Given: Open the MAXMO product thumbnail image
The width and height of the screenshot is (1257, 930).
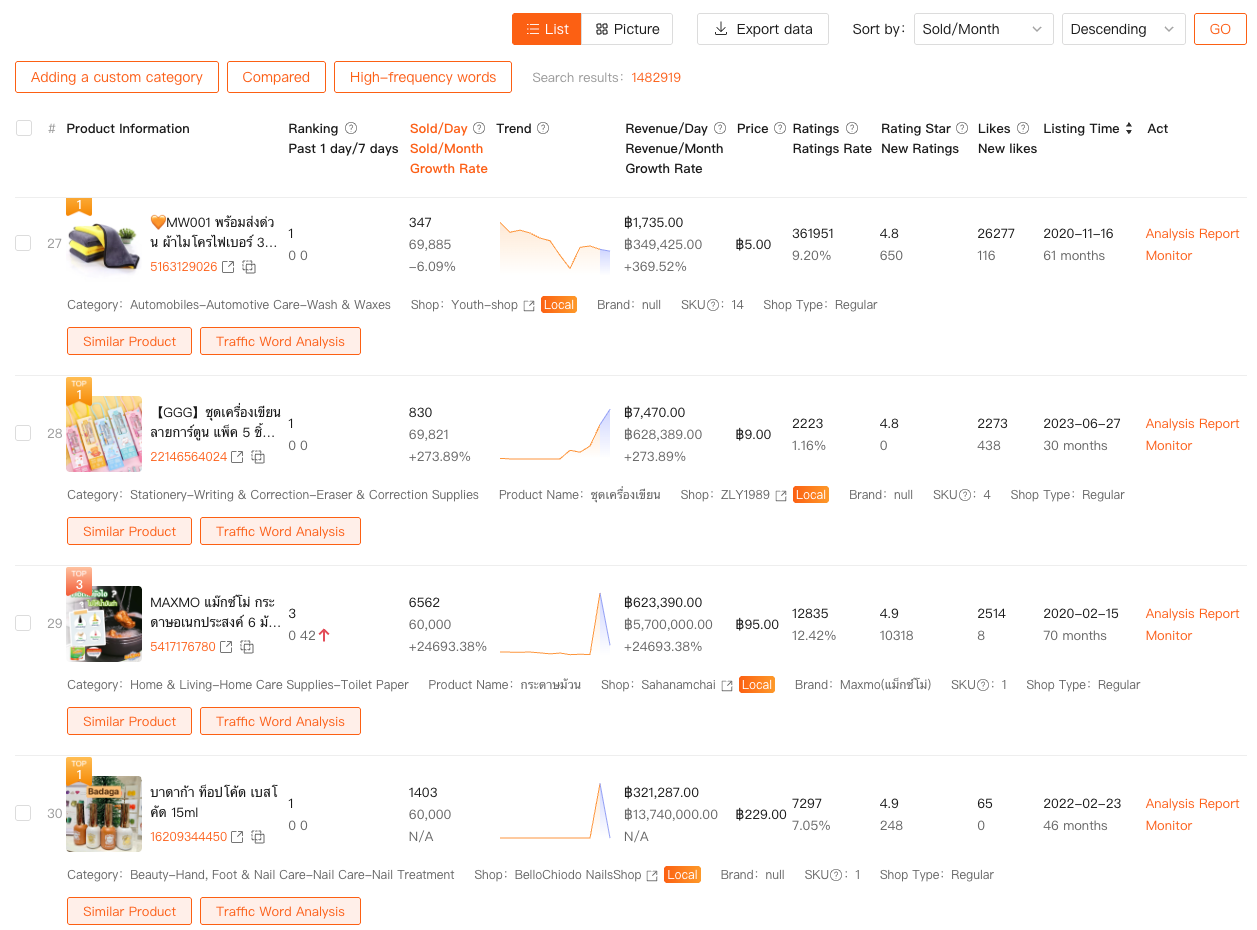Looking at the screenshot, I should coord(104,623).
